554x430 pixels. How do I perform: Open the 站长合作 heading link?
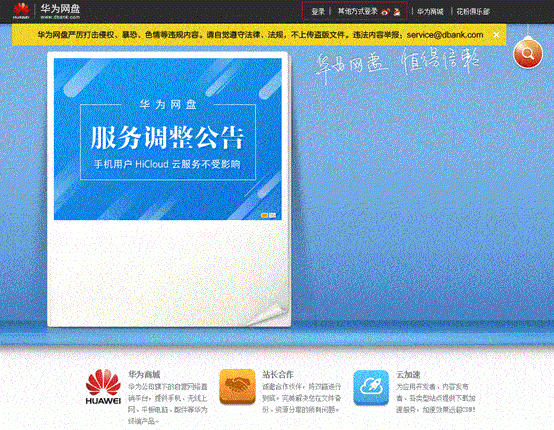click(x=278, y=374)
